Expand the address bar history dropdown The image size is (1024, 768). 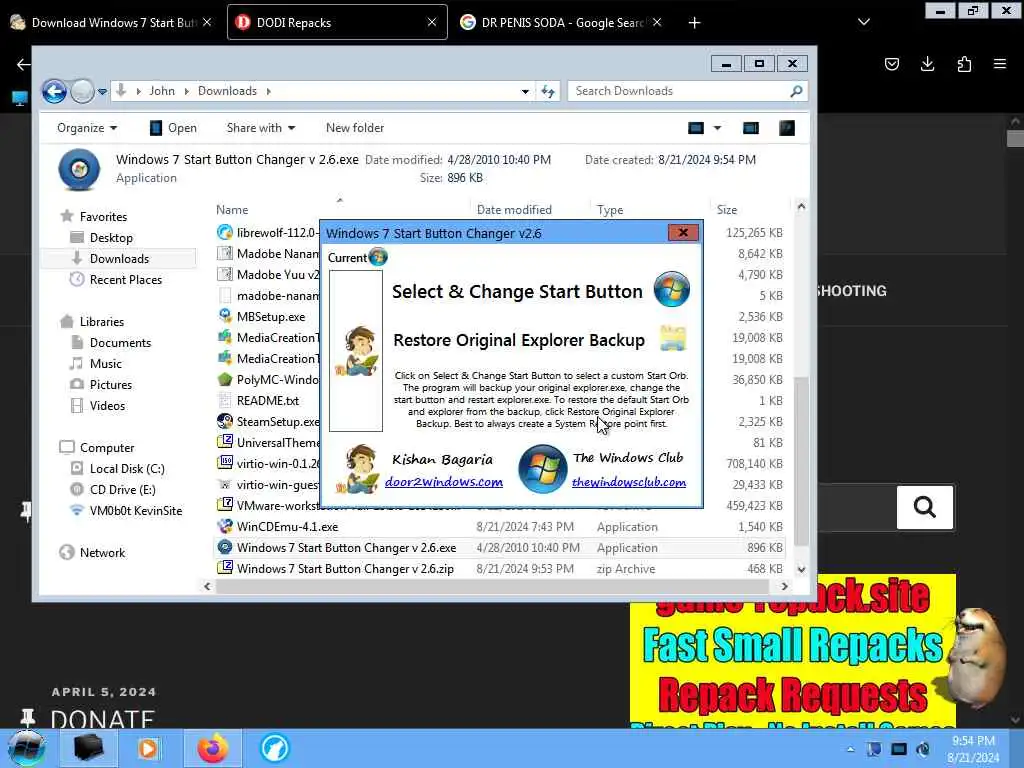[x=525, y=91]
